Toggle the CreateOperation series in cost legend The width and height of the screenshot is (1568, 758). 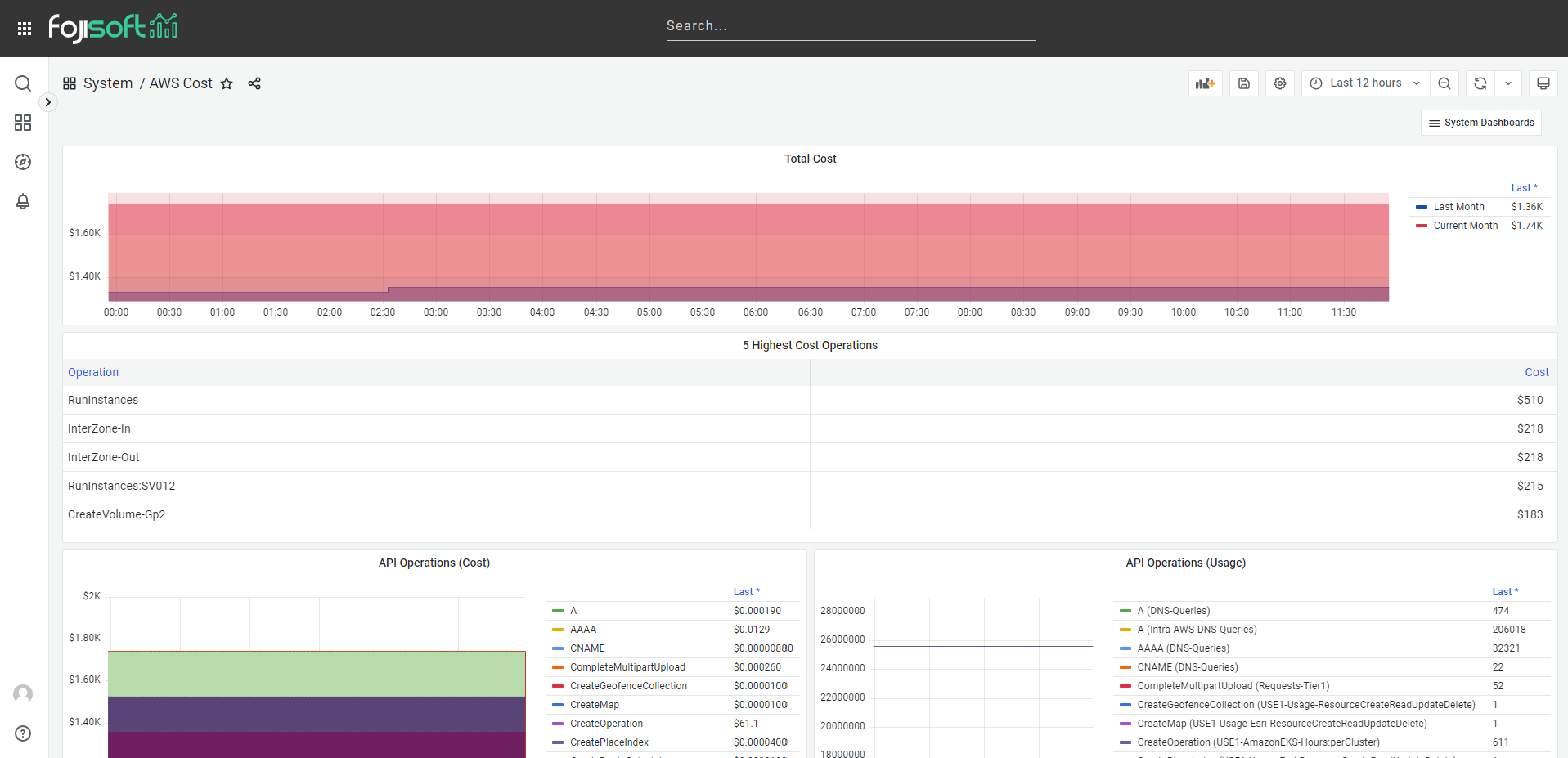(x=606, y=724)
